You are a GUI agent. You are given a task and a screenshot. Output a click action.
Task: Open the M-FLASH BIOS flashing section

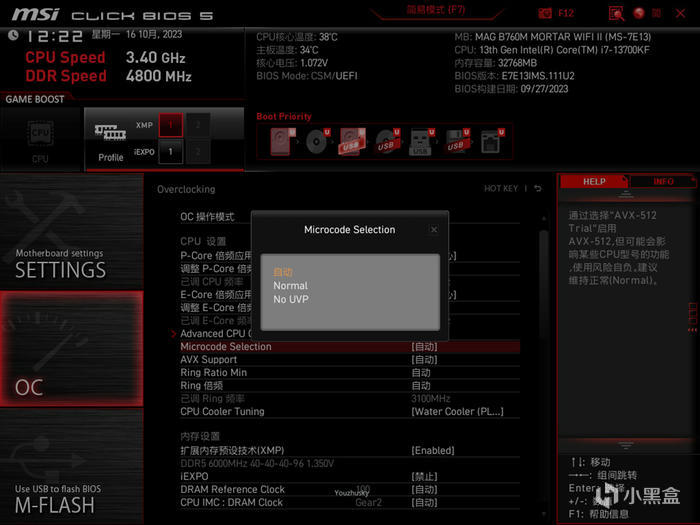[x=71, y=466]
